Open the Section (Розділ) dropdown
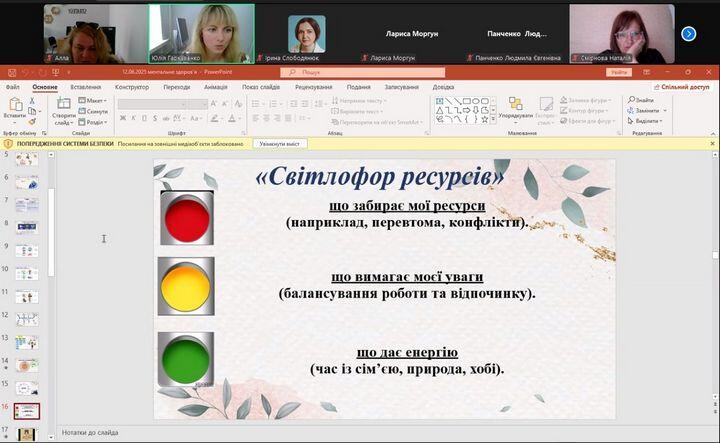The width and height of the screenshot is (720, 443). point(93,122)
